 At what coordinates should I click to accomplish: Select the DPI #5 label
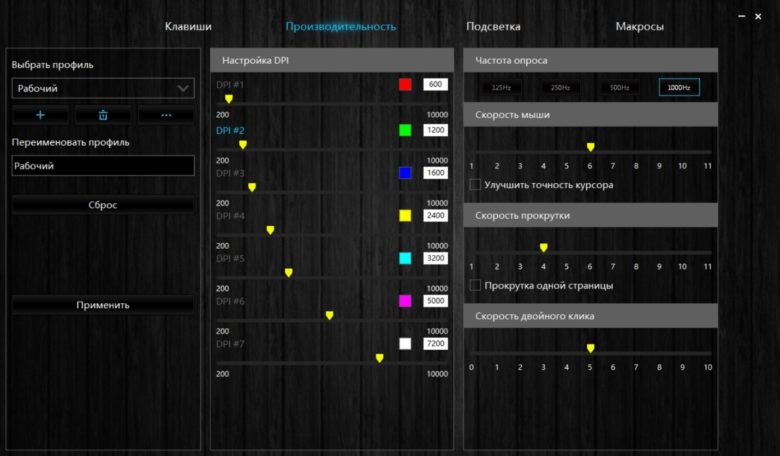(x=230, y=259)
